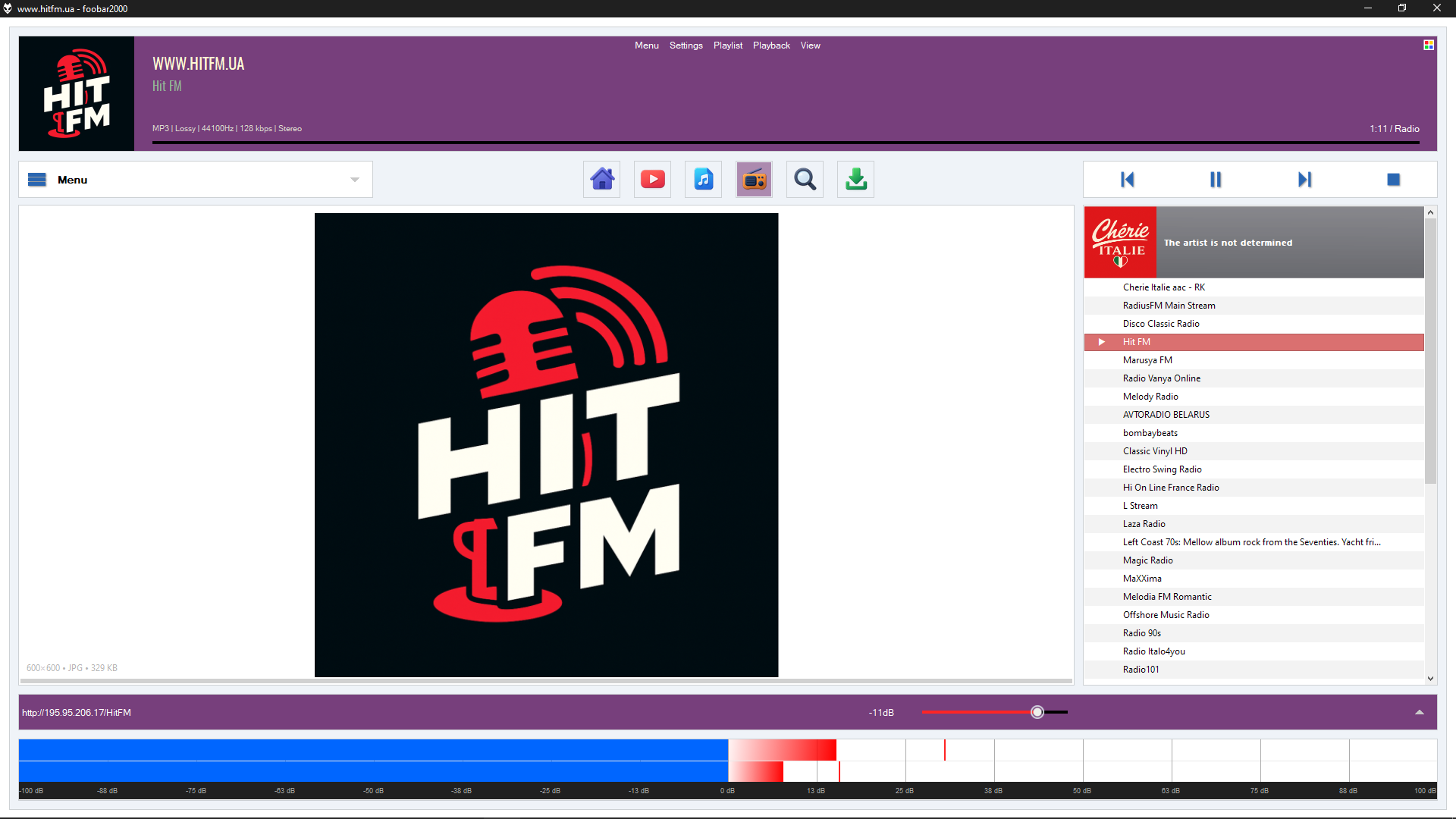
Task: Open the search magnifier icon
Action: click(x=805, y=180)
